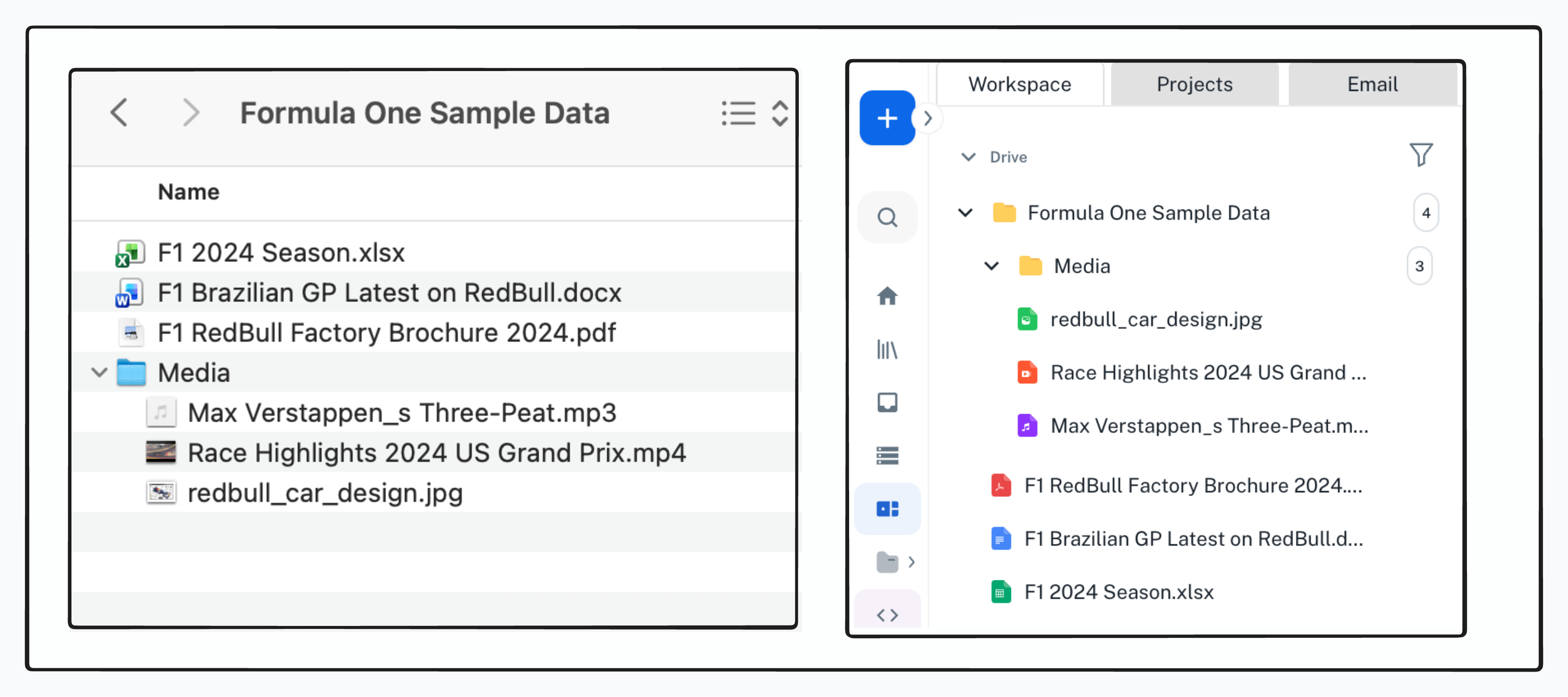1568x697 pixels.
Task: Open the code brackets sidebar icon
Action: (887, 615)
